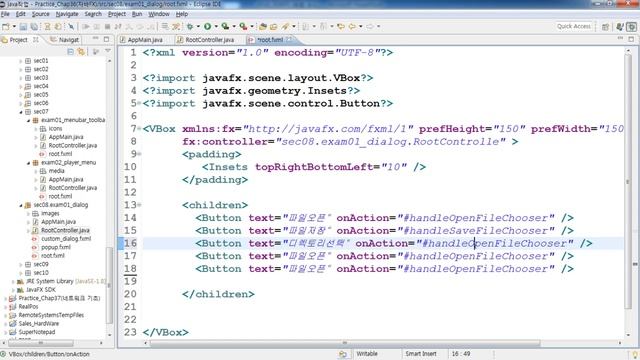The width and height of the screenshot is (640, 360).
Task: Open the Window menu
Action: [159, 14]
